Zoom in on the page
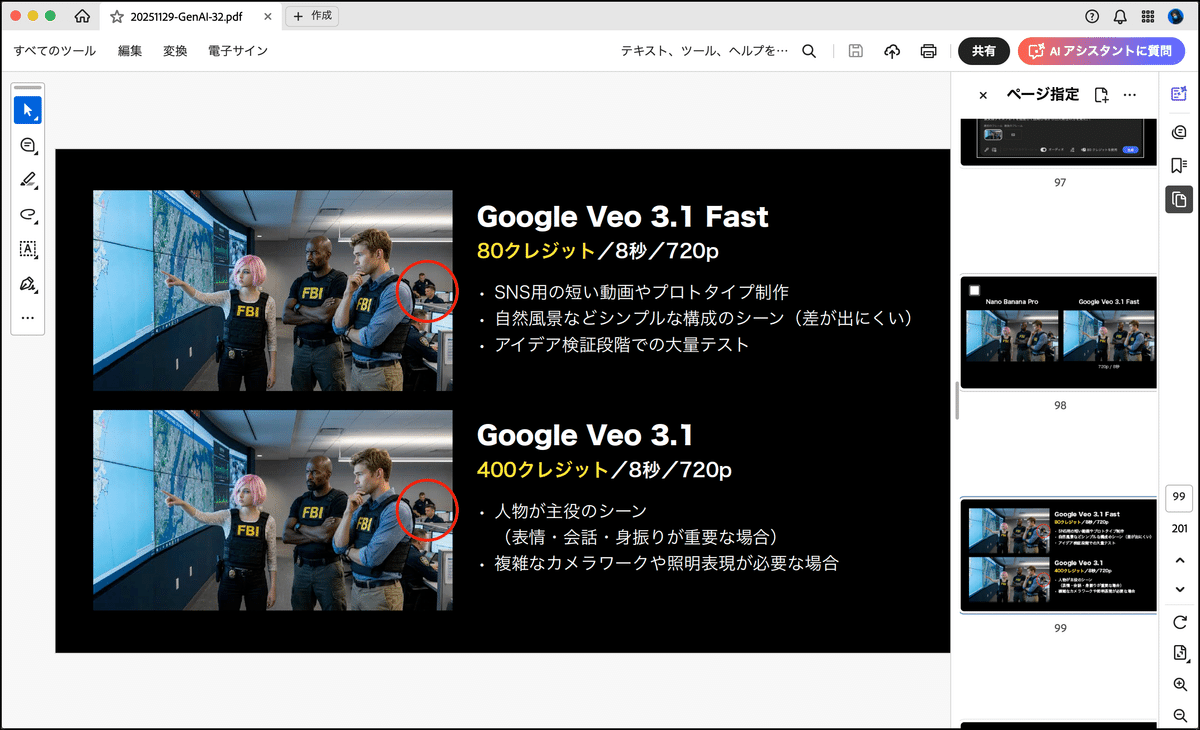The width and height of the screenshot is (1200, 730). coord(1179,685)
